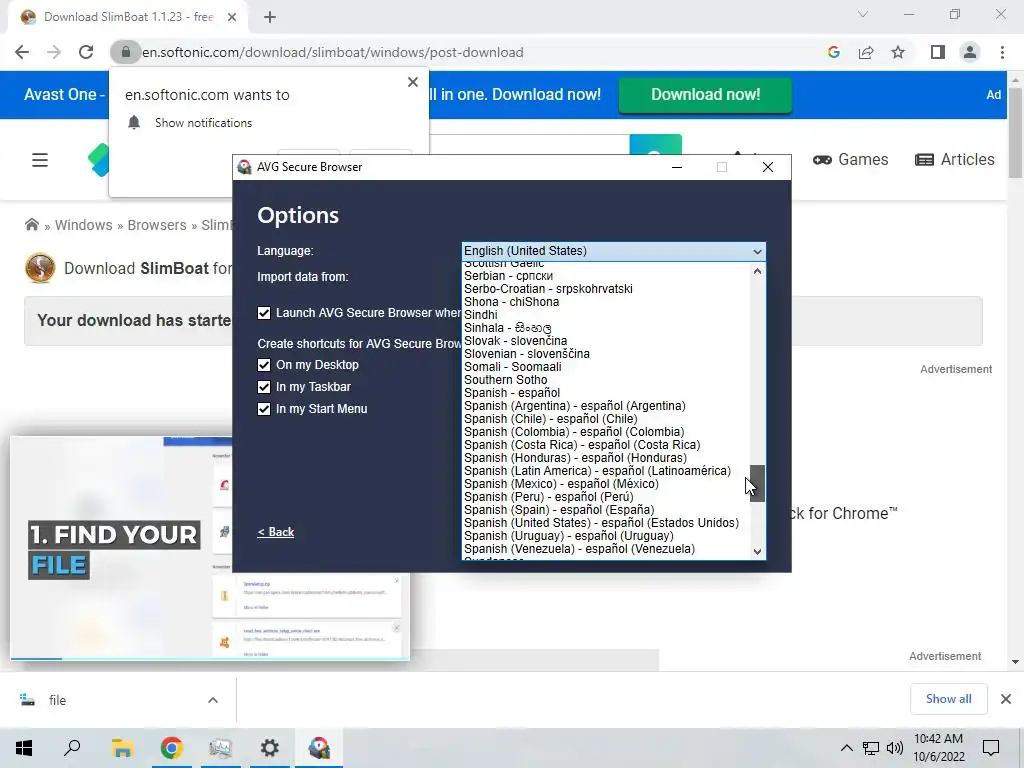Open Softonic hamburger menu
The image size is (1024, 768).
tap(40, 160)
